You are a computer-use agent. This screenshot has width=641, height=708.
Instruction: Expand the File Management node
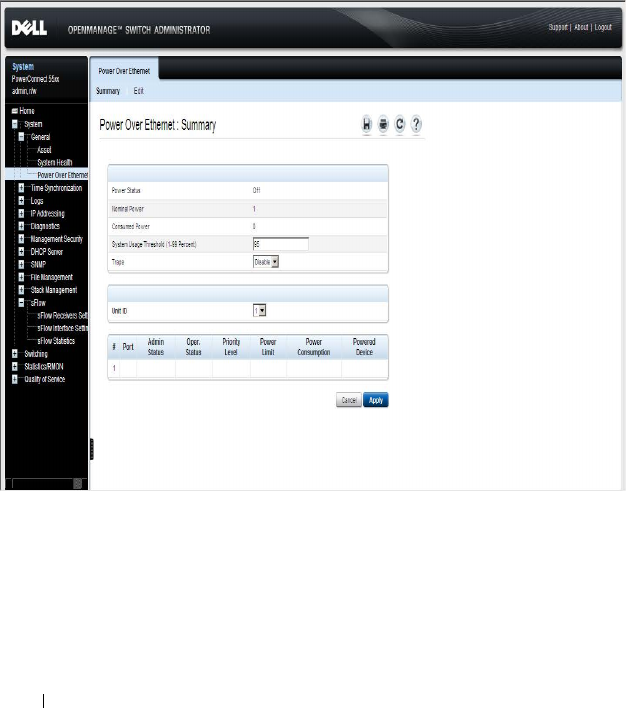pyautogui.click(x=21, y=277)
